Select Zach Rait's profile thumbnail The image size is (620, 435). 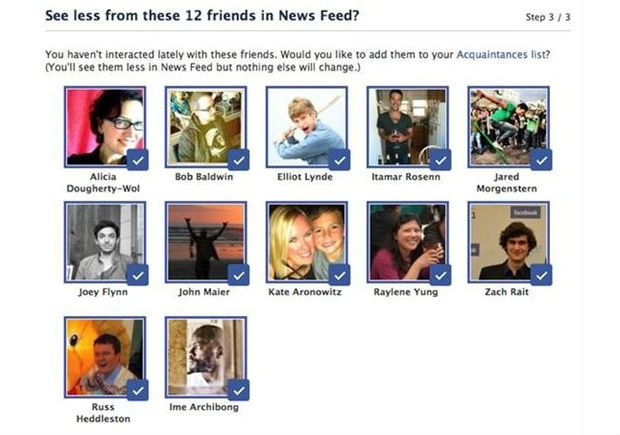tap(508, 242)
